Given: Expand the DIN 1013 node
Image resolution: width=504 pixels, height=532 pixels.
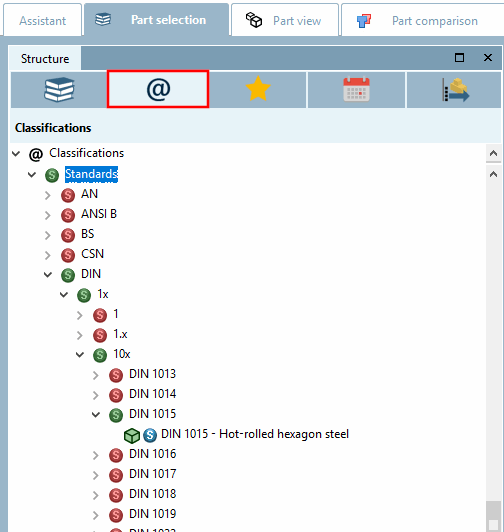Looking at the screenshot, I should pyautogui.click(x=96, y=375).
